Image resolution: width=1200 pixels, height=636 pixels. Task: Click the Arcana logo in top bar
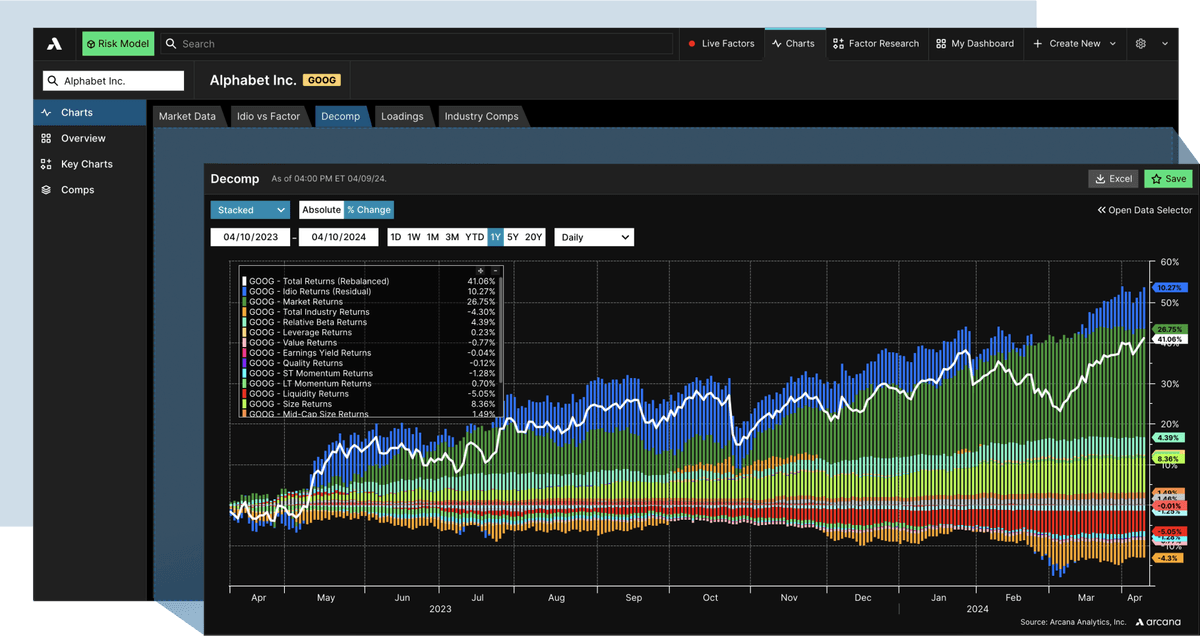[54, 44]
